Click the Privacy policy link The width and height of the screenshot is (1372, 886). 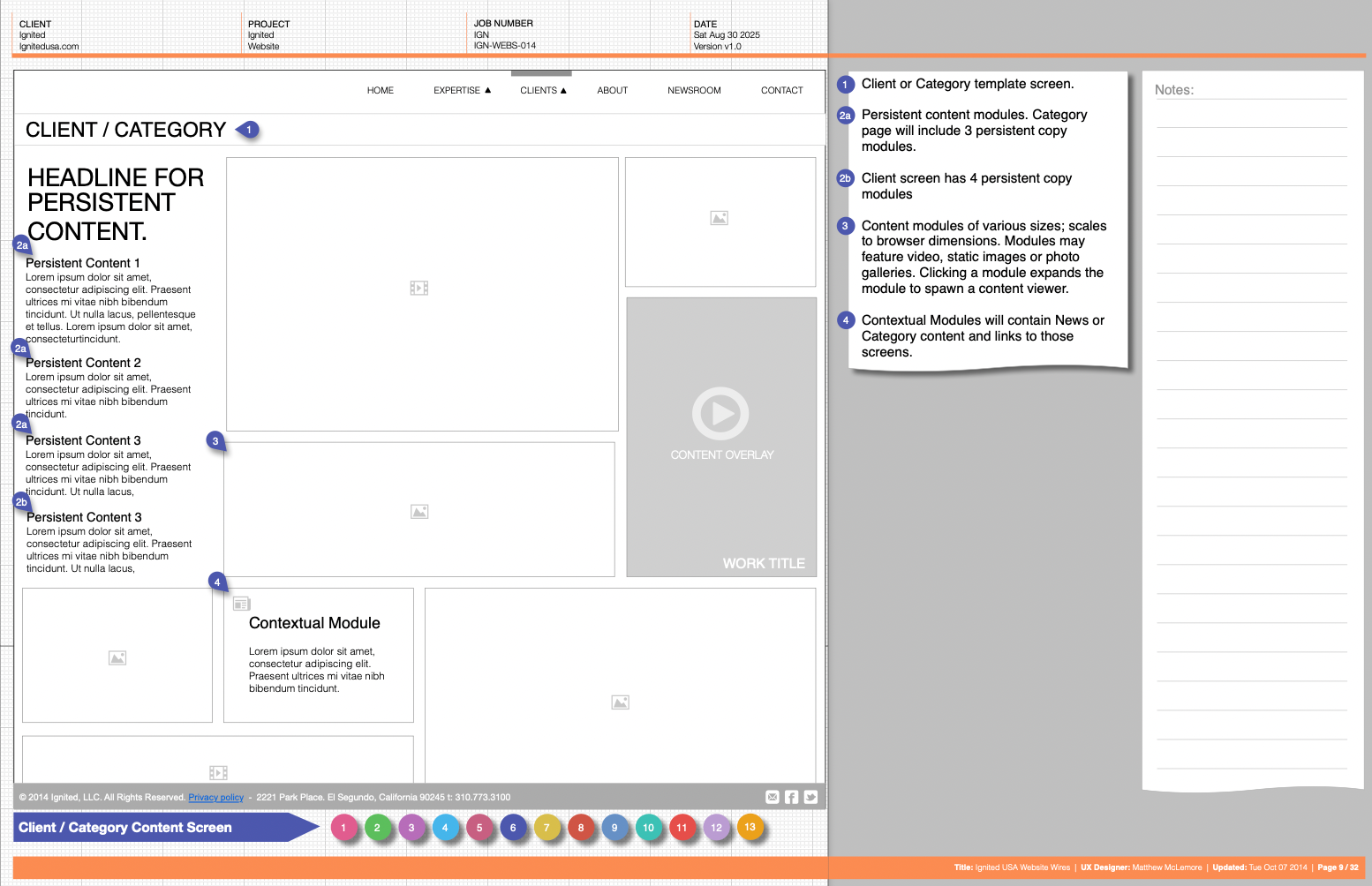coord(215,797)
